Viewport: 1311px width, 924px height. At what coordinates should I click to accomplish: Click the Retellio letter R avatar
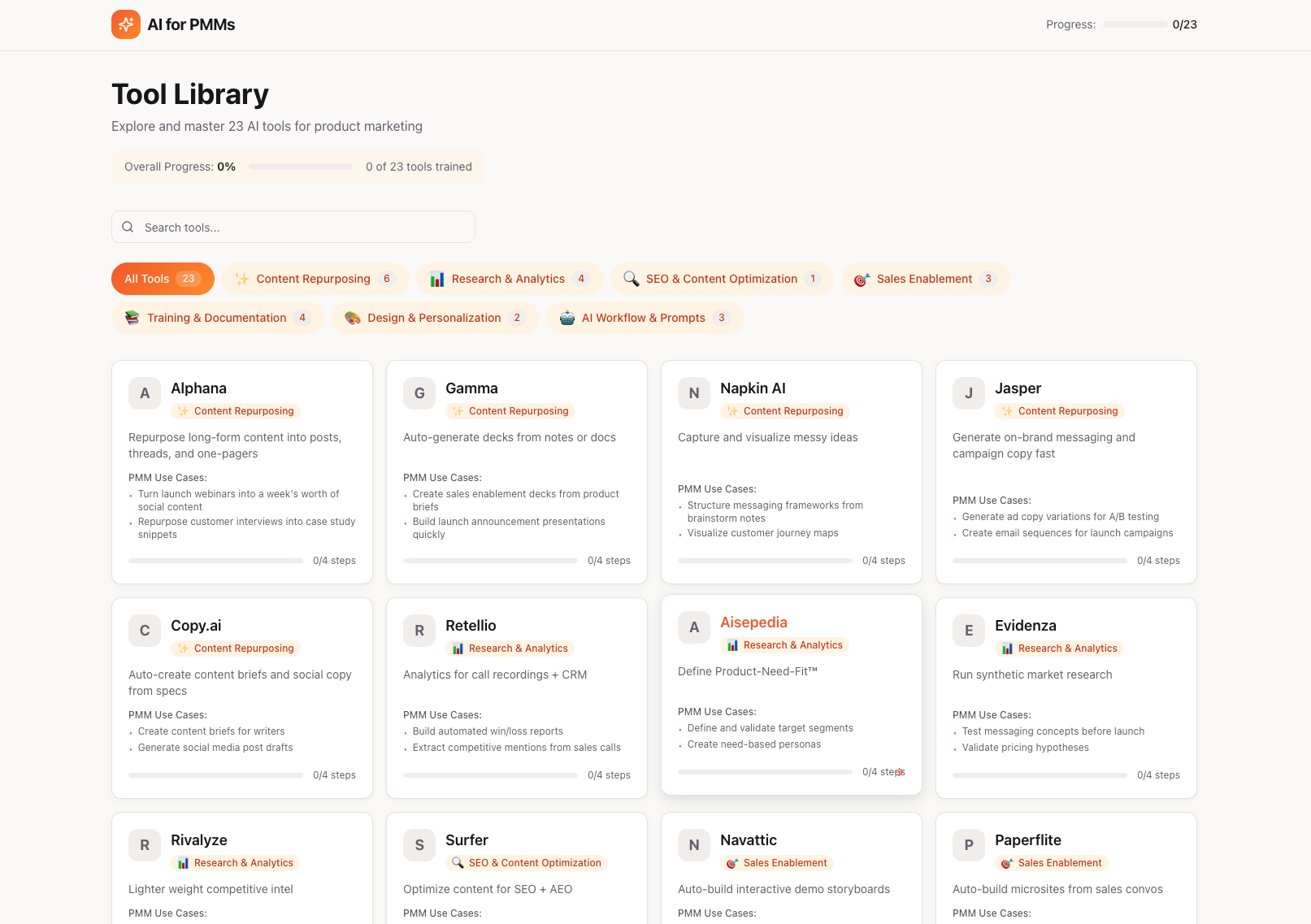click(x=419, y=631)
